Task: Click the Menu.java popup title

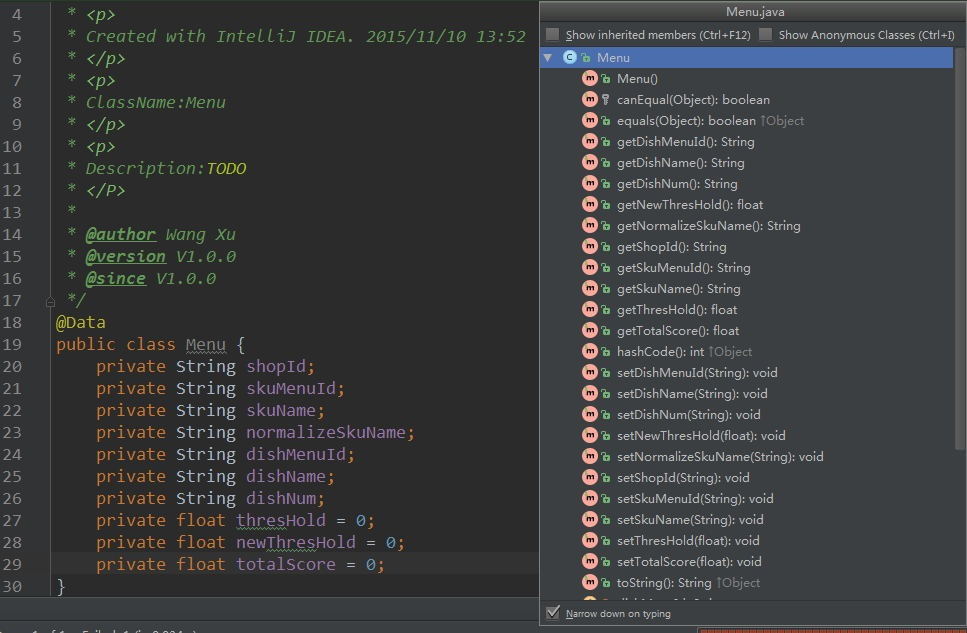Action: (x=755, y=12)
